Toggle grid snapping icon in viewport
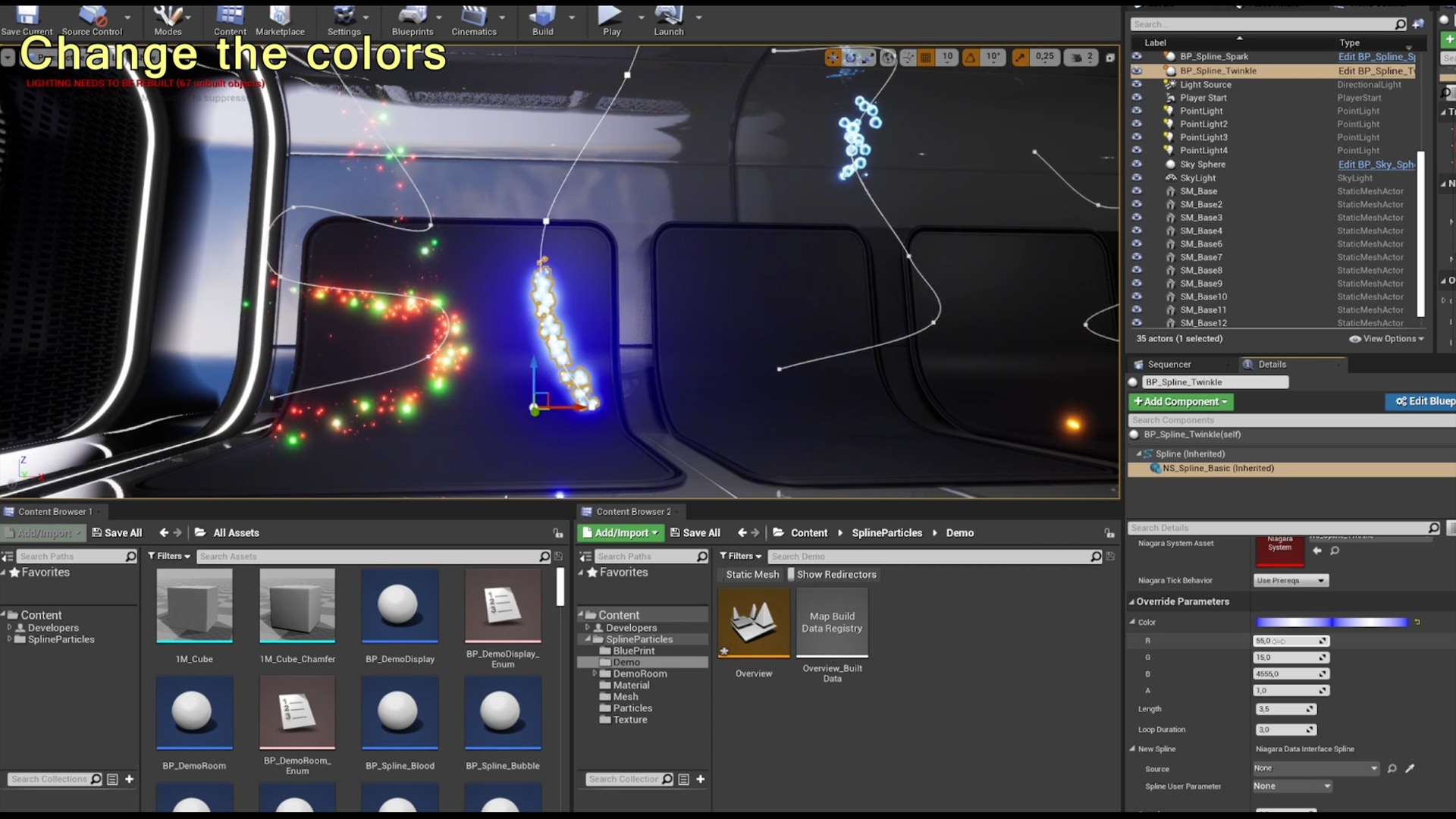Viewport: 1456px width, 819px height. [926, 58]
